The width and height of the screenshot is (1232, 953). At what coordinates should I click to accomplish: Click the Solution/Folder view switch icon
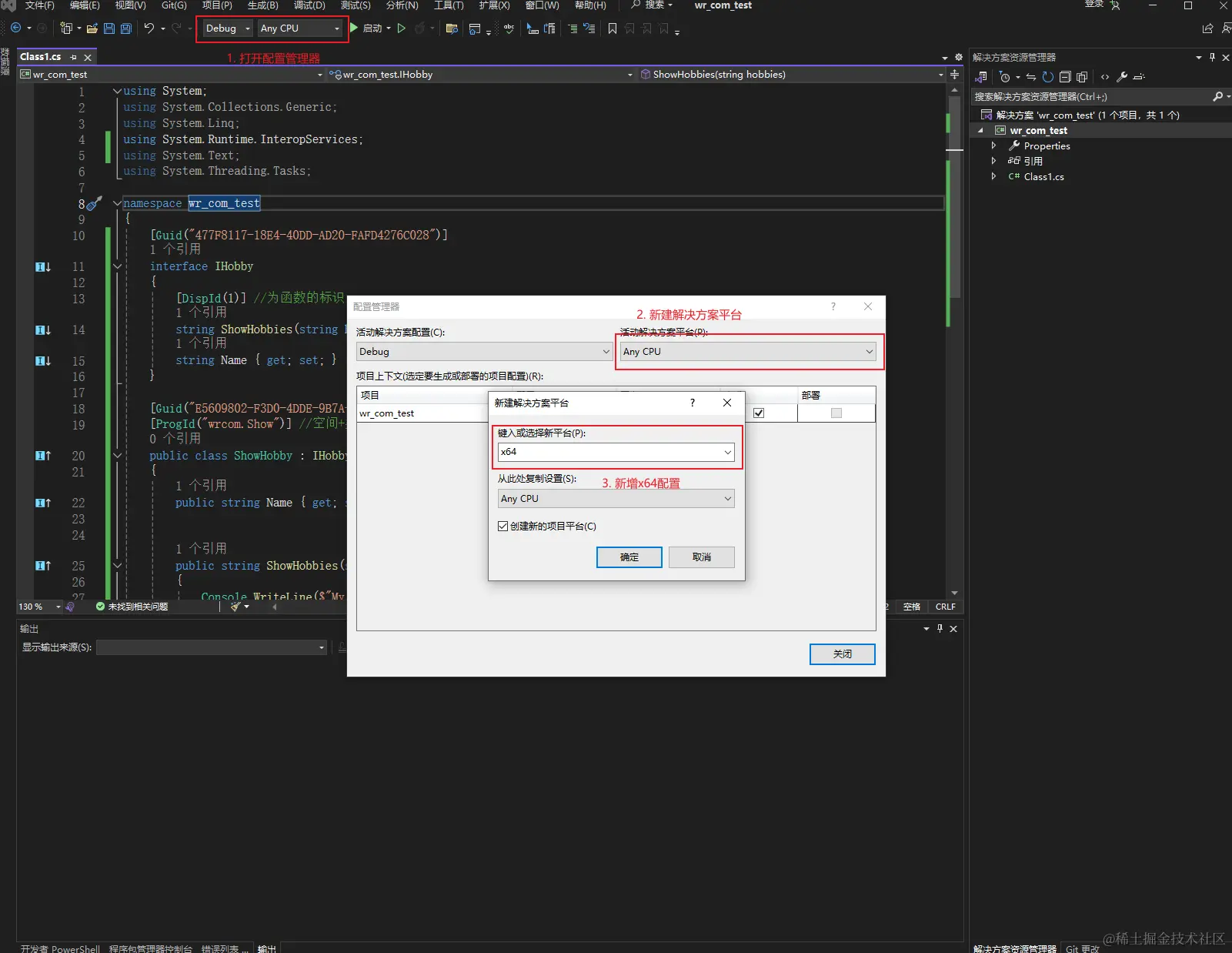(981, 77)
